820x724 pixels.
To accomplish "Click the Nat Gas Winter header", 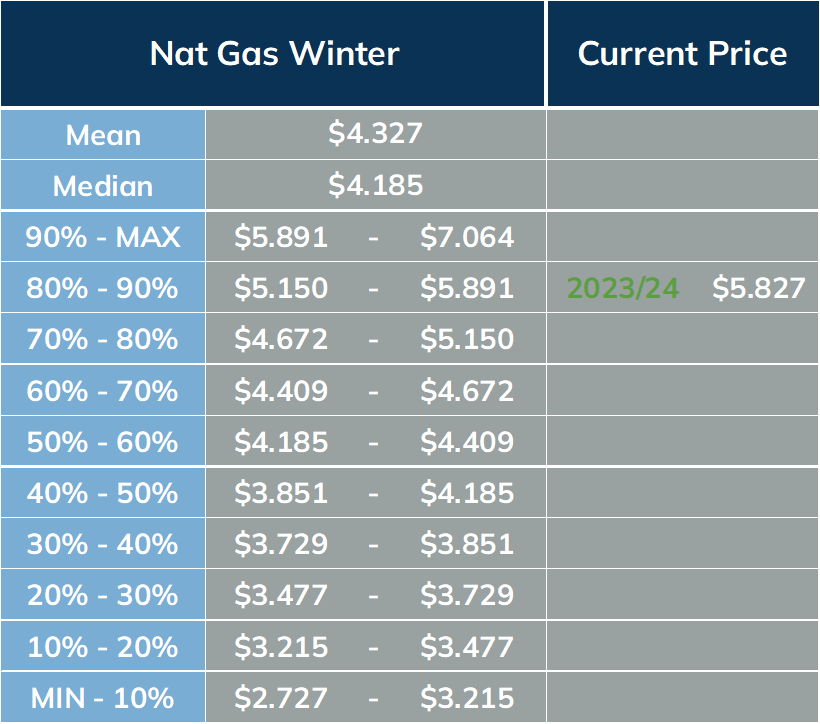I will pyautogui.click(x=274, y=53).
